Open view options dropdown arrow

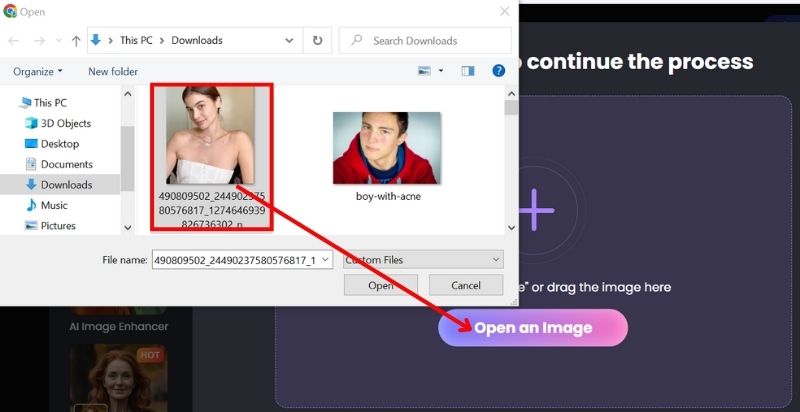441,71
